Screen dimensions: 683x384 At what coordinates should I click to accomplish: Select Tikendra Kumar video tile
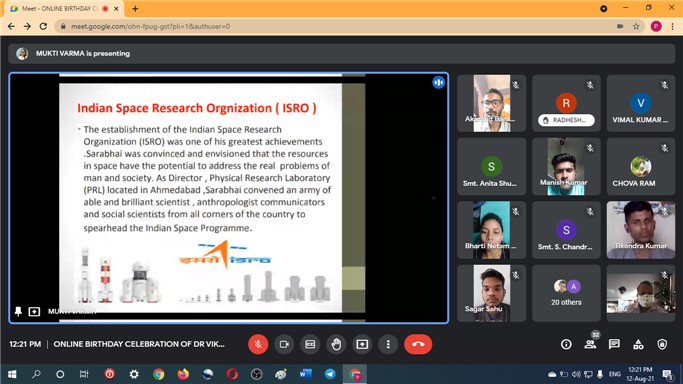[x=641, y=230]
